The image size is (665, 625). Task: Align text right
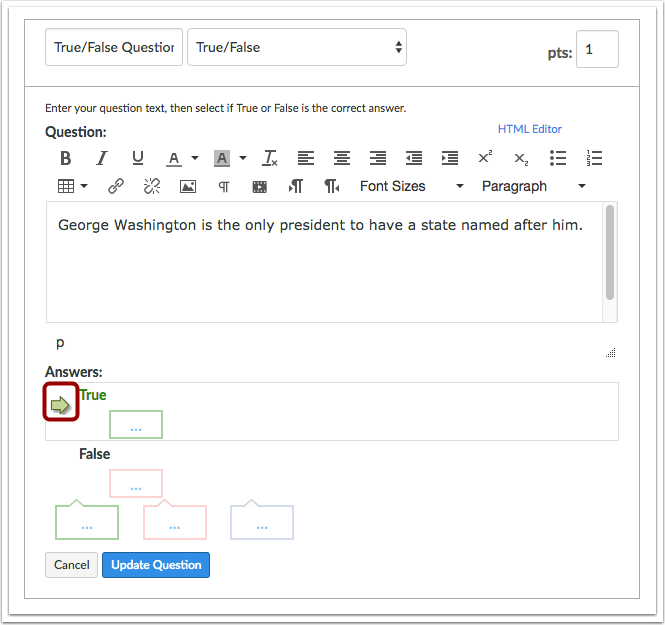click(378, 159)
